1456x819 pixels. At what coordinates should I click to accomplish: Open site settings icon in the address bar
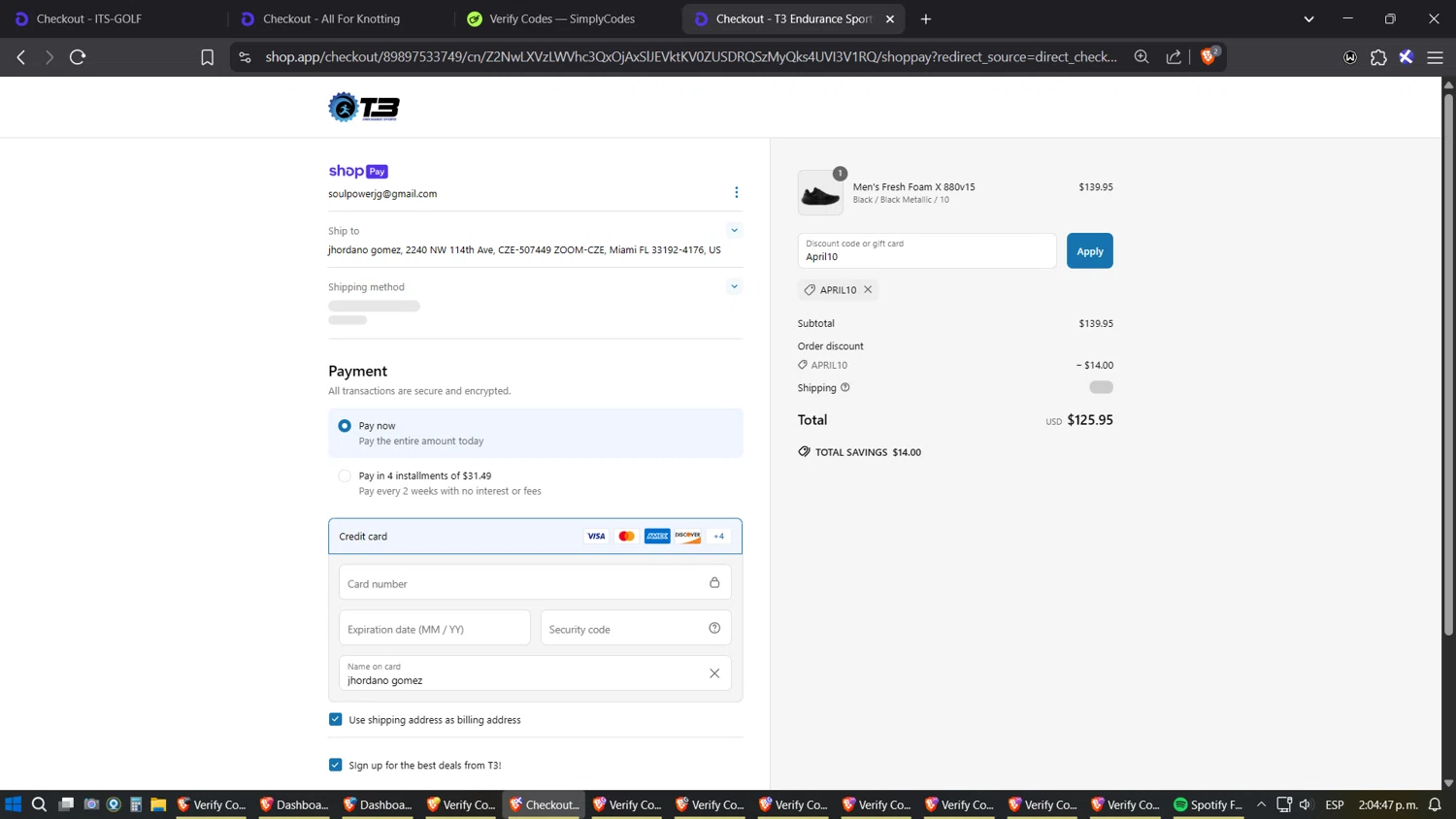coord(245,57)
